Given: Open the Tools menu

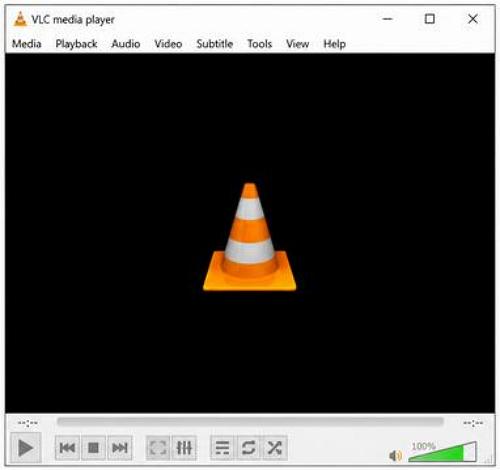Looking at the screenshot, I should [x=260, y=44].
